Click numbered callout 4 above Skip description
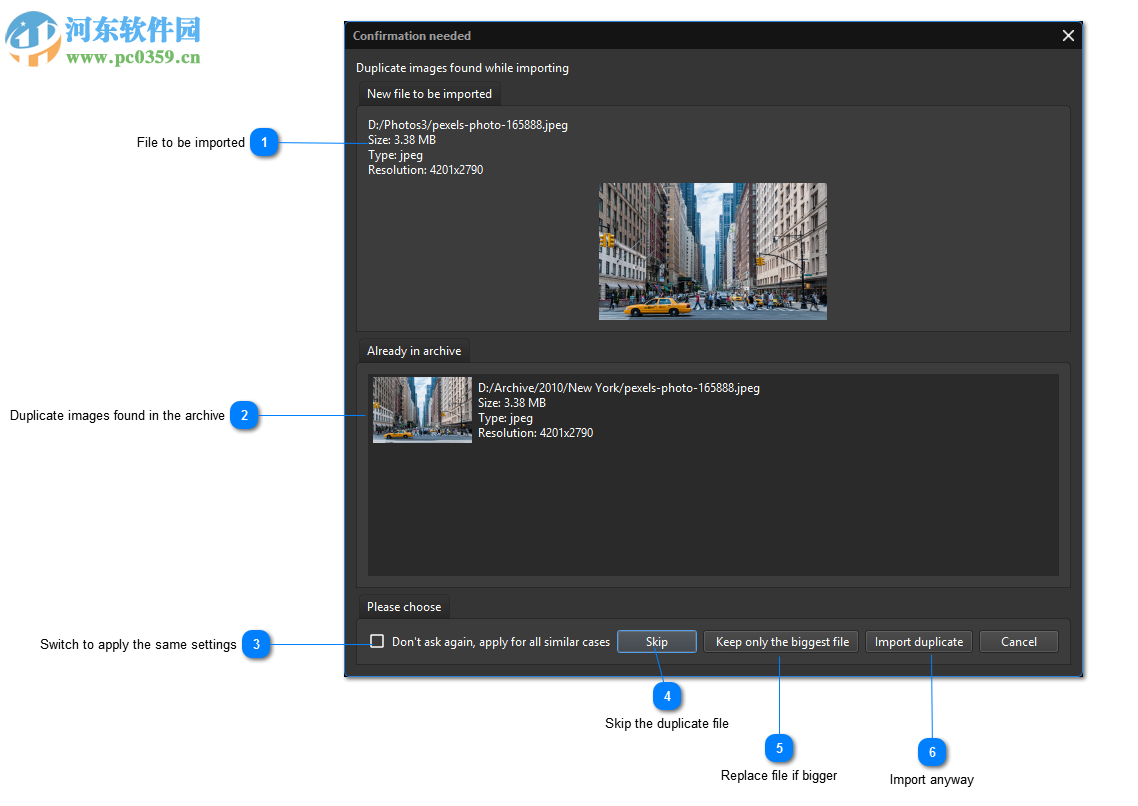This screenshot has height=806, width=1138. (667, 695)
